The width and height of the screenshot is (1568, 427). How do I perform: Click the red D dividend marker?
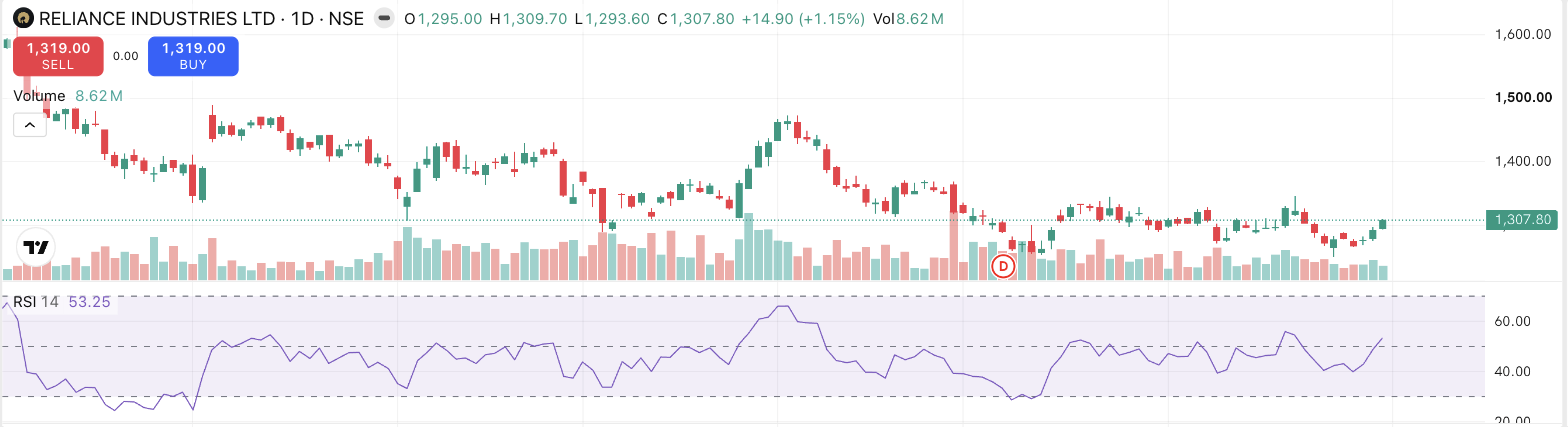click(x=1003, y=266)
